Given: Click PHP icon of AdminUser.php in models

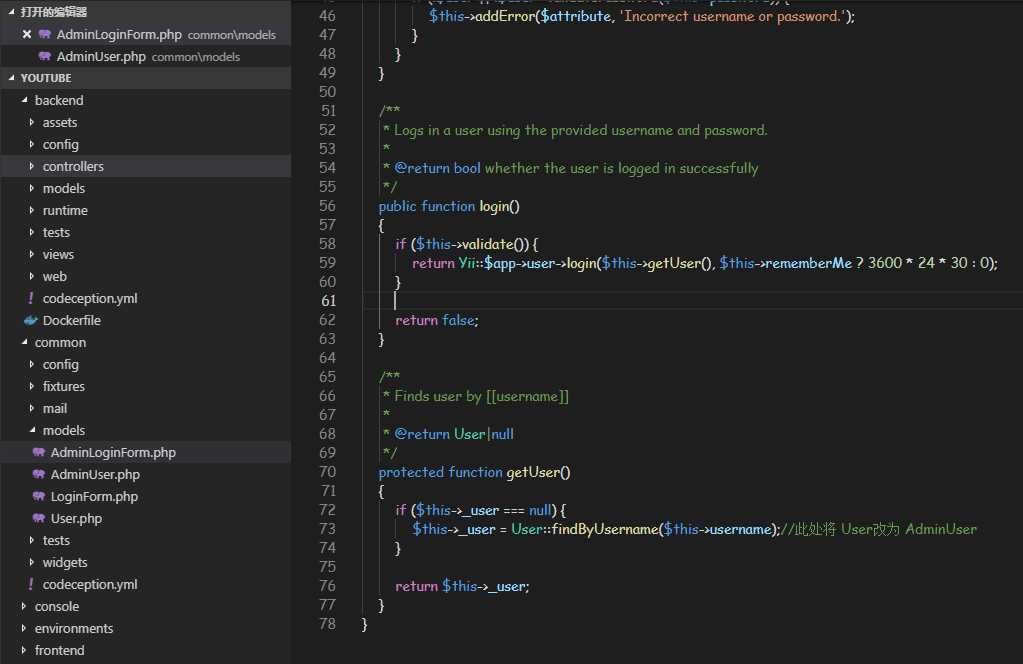Looking at the screenshot, I should (x=39, y=474).
